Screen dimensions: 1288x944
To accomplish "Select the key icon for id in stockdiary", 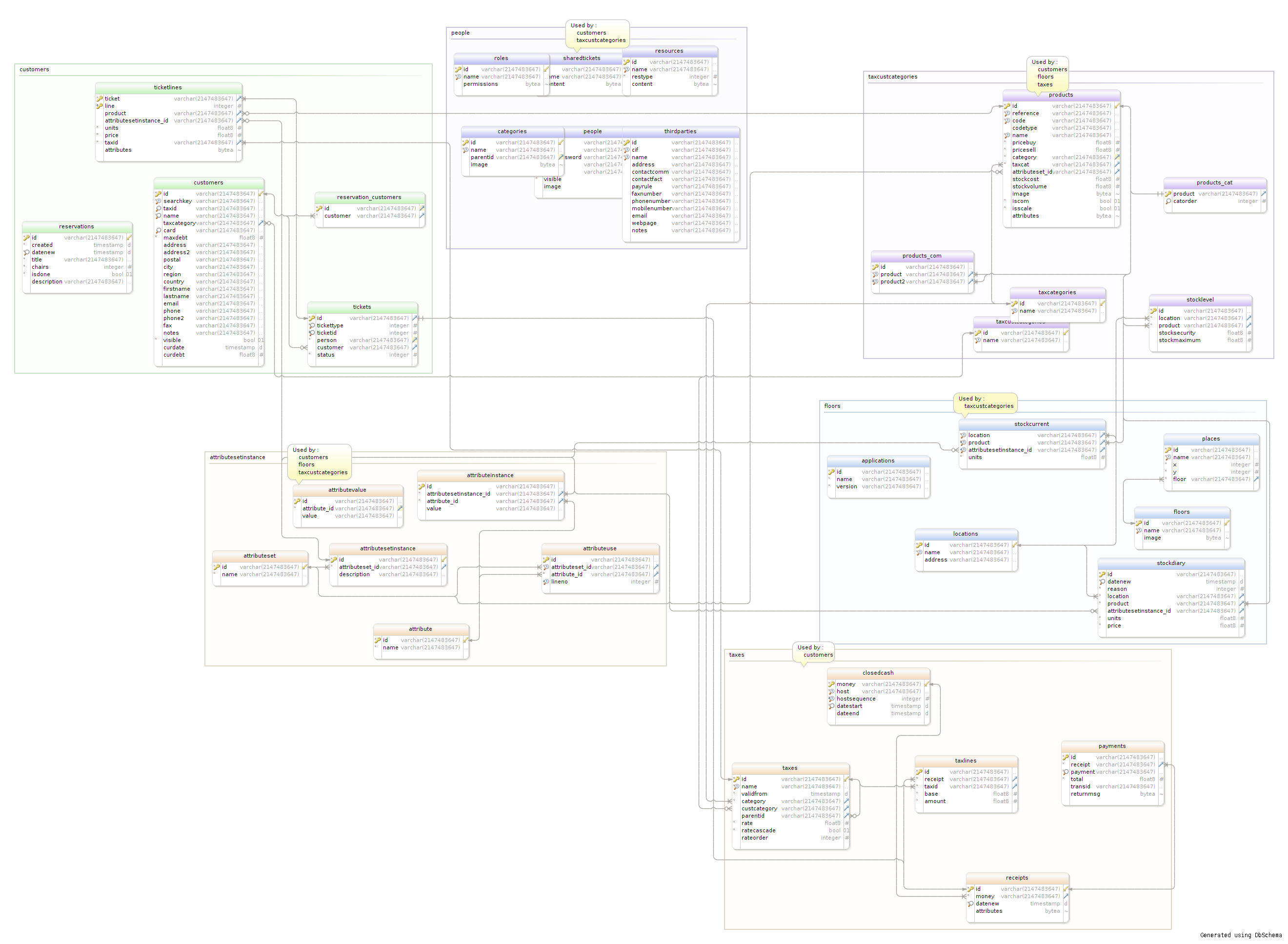I will point(1102,574).
